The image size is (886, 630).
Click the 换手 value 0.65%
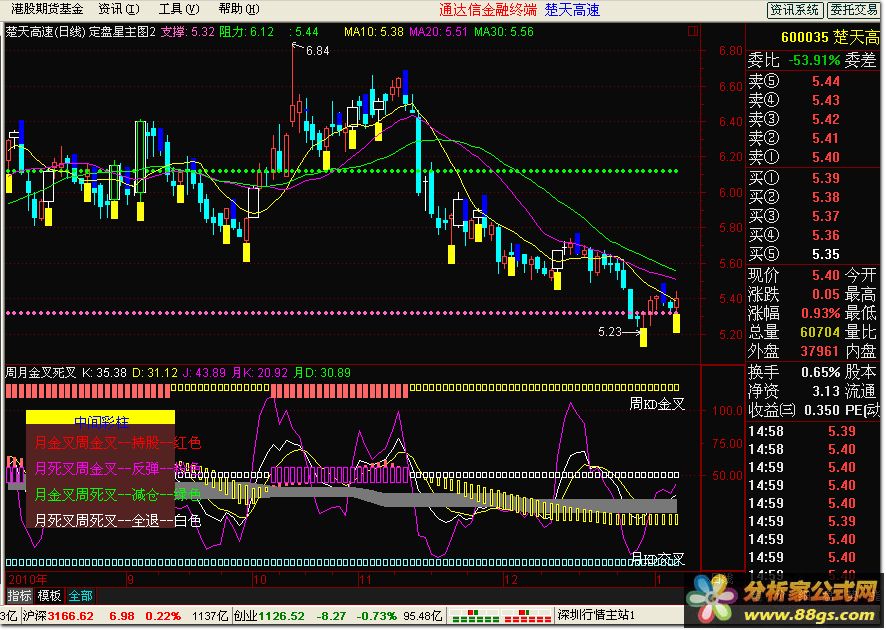tap(820, 372)
